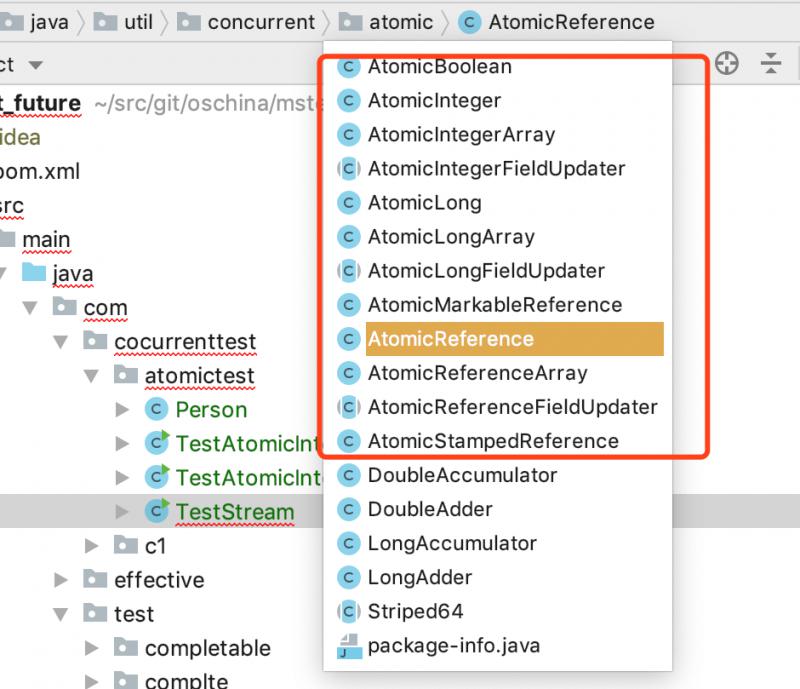
Task: Expand the c1 package
Action: click(x=91, y=546)
